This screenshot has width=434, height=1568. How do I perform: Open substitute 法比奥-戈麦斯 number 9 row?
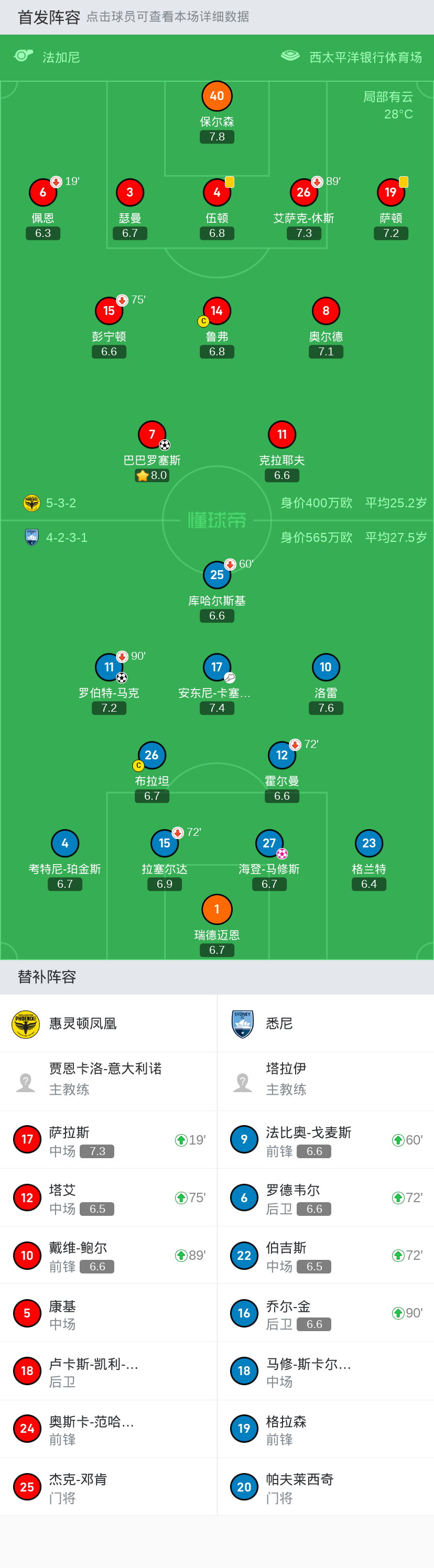[x=325, y=1139]
